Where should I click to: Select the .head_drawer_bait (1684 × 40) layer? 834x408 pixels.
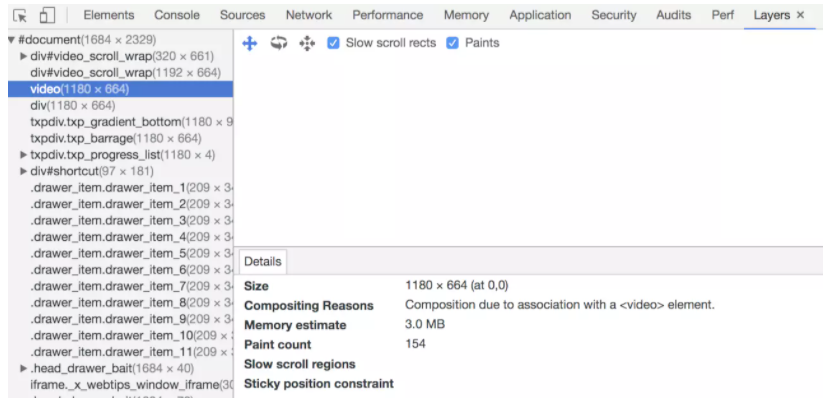120,369
